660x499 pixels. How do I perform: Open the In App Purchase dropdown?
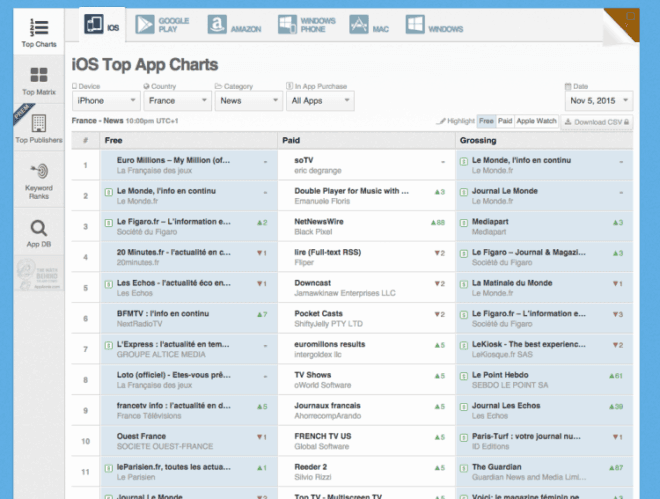[x=319, y=101]
